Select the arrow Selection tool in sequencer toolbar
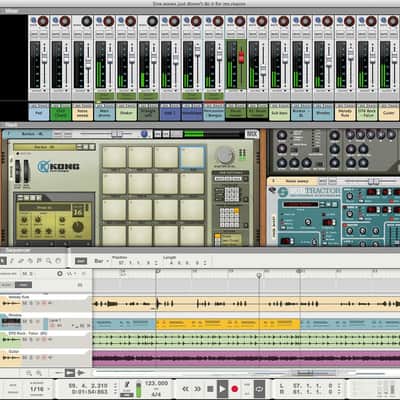Viewport: 400px width, 400px height. tap(3, 261)
